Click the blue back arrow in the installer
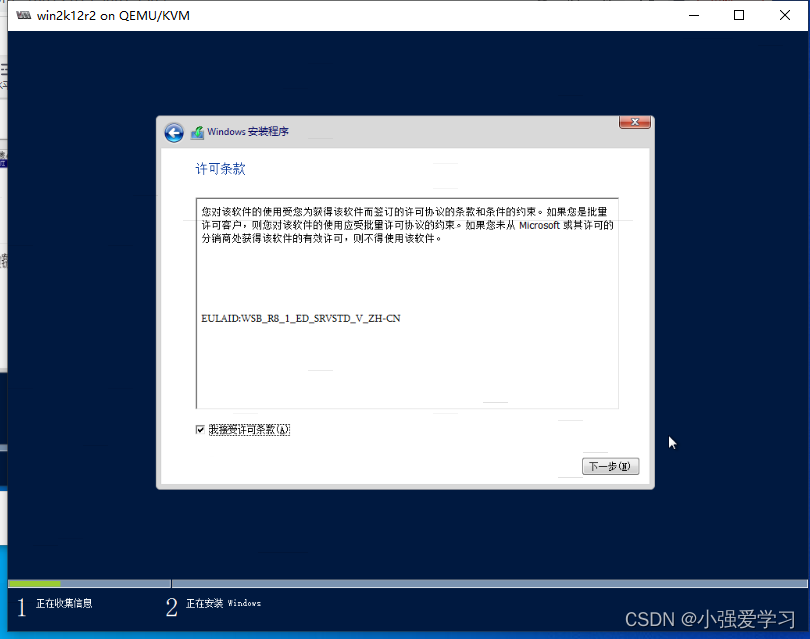810x639 pixels. (x=174, y=132)
